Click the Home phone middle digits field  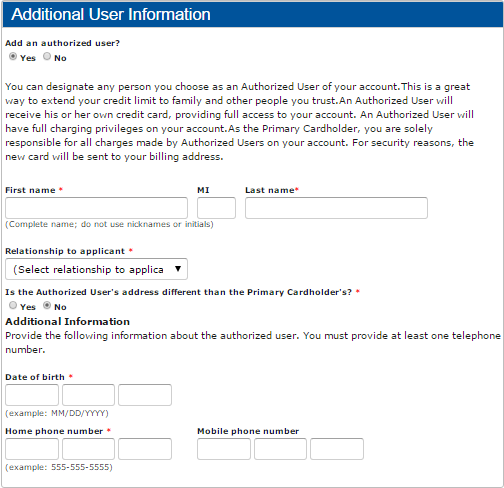(88, 449)
